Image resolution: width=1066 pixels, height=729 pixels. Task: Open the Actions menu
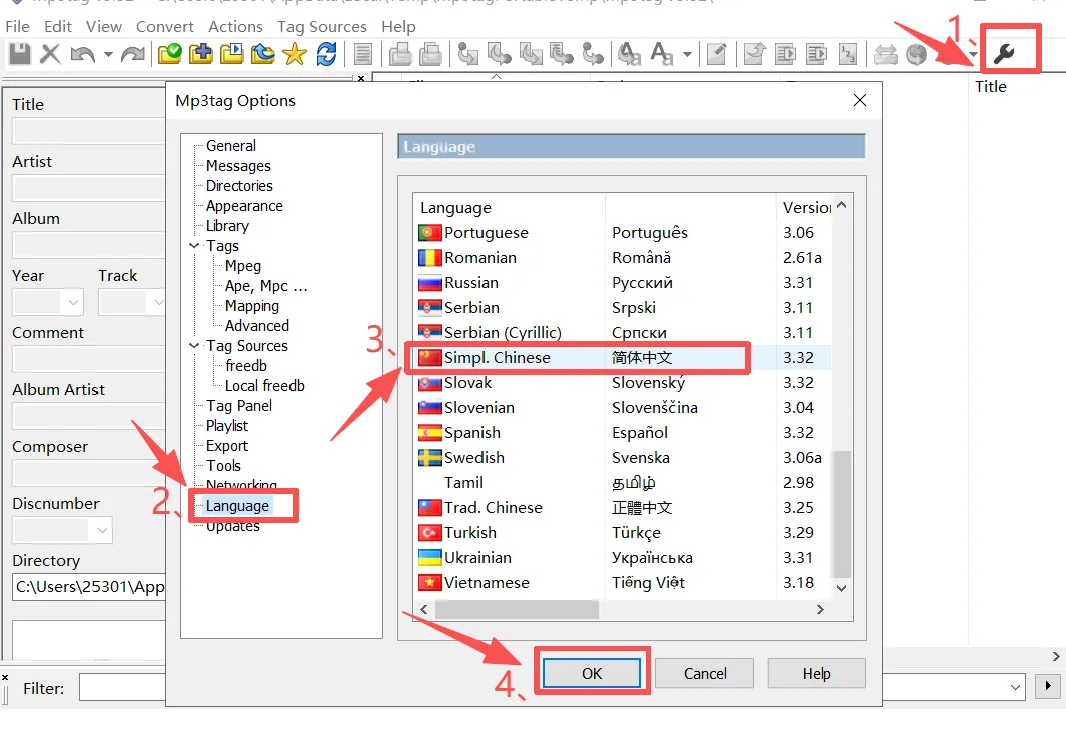click(x=235, y=27)
